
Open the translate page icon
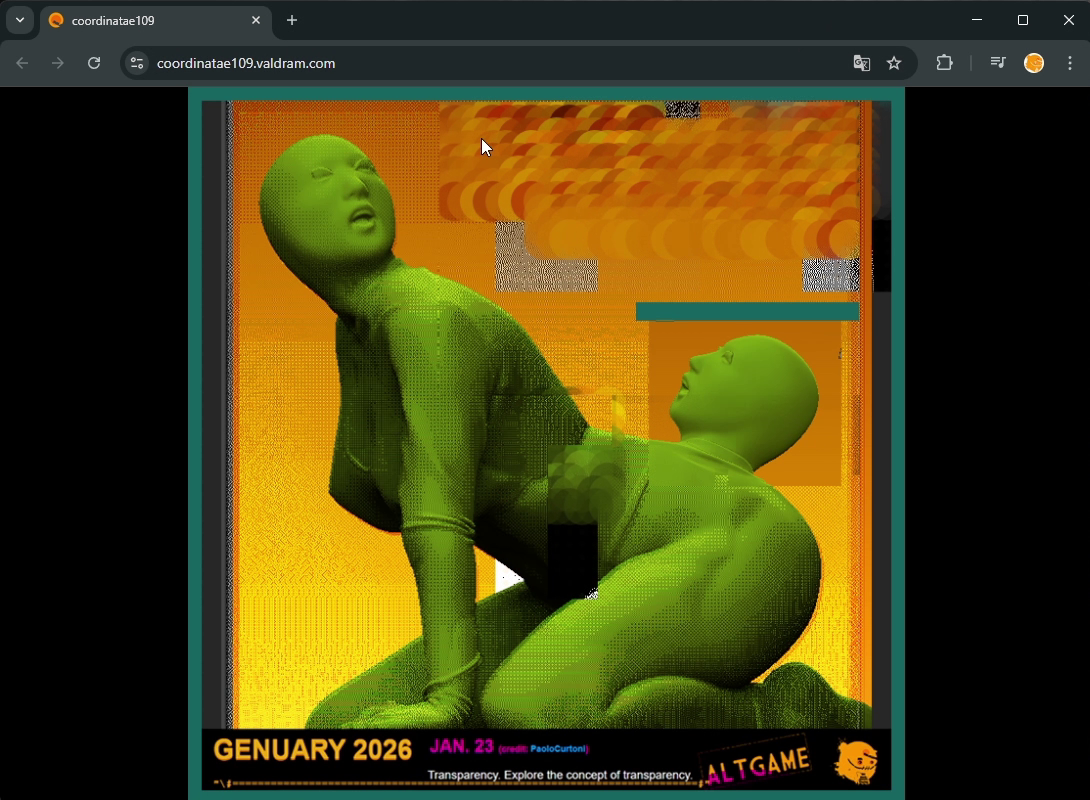861,63
